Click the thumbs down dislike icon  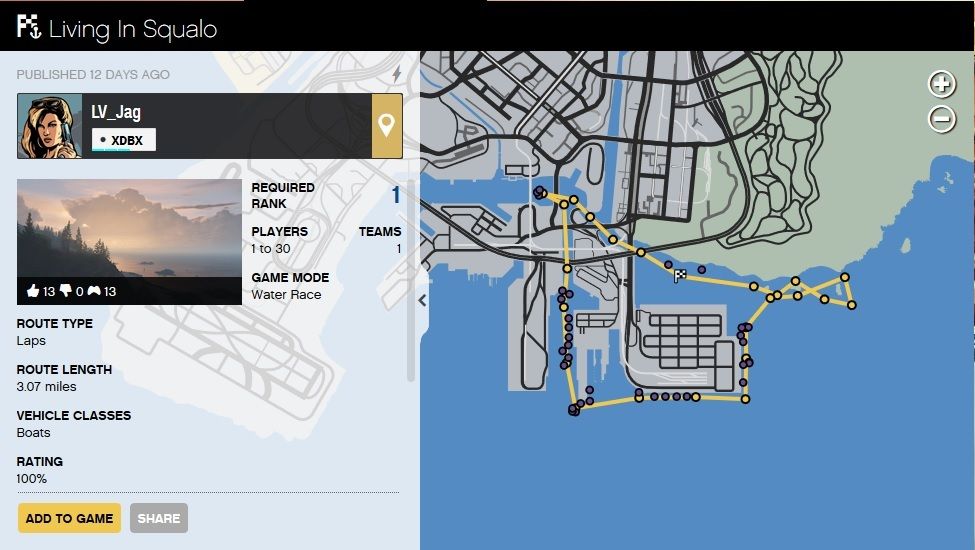pyautogui.click(x=66, y=291)
